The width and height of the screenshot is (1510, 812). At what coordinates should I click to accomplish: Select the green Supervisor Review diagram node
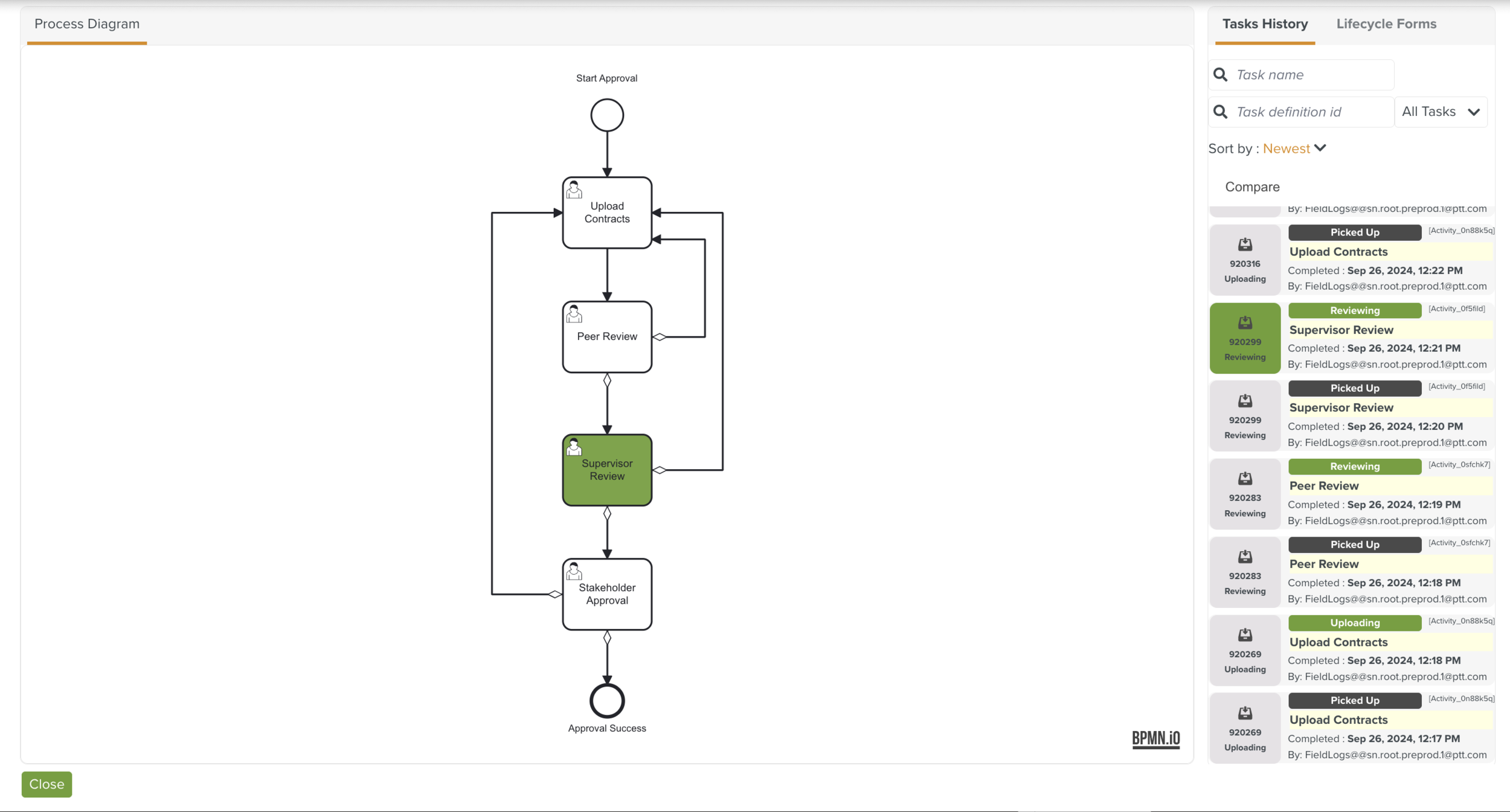point(607,470)
